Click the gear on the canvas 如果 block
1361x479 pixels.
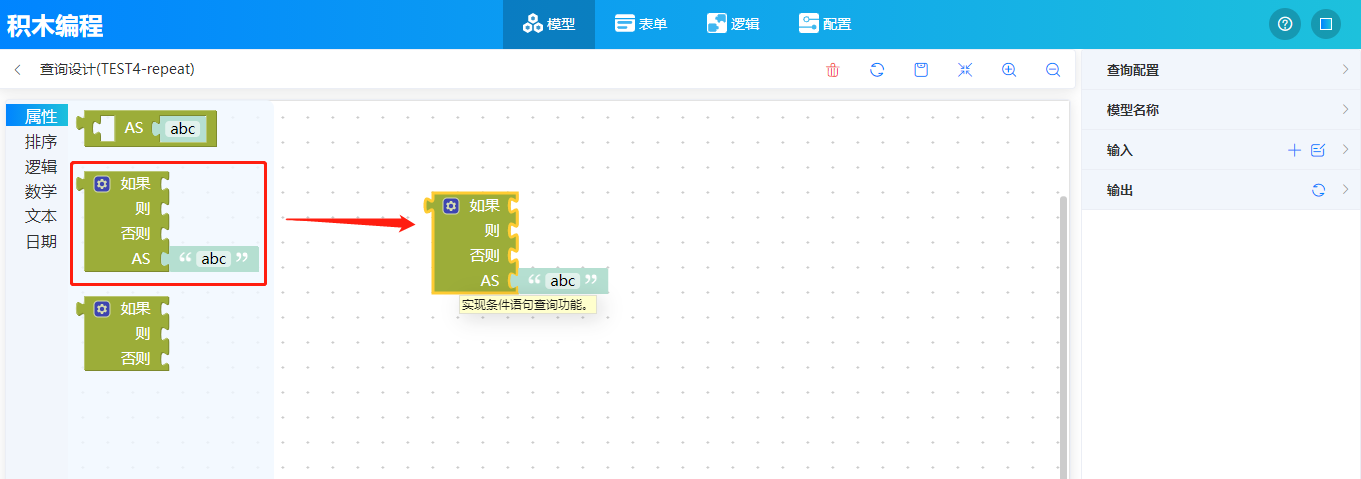(451, 206)
